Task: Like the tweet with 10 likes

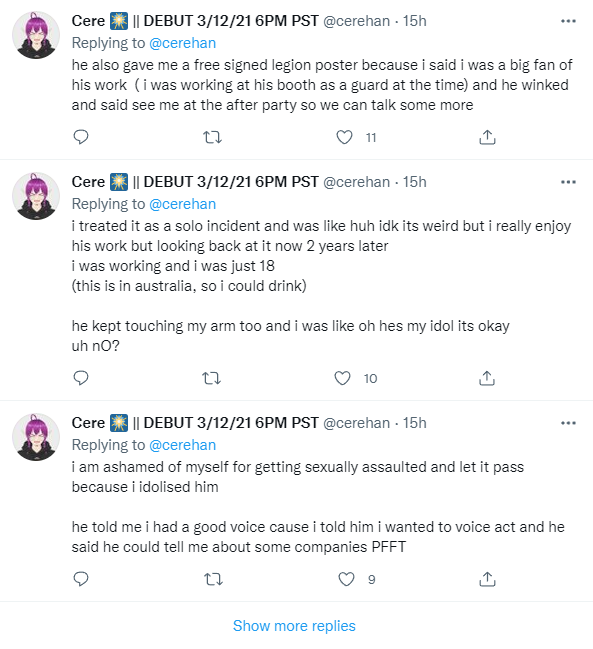Action: [342, 378]
